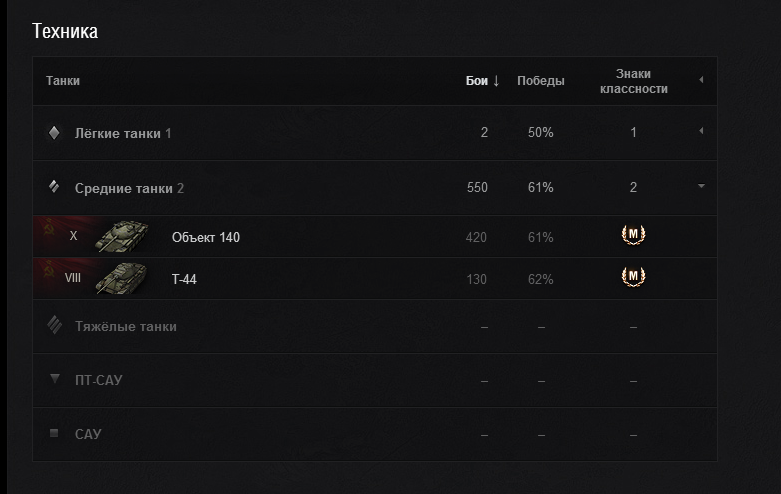781x494 pixels.
Task: Sort table by Победы column
Action: (540, 81)
